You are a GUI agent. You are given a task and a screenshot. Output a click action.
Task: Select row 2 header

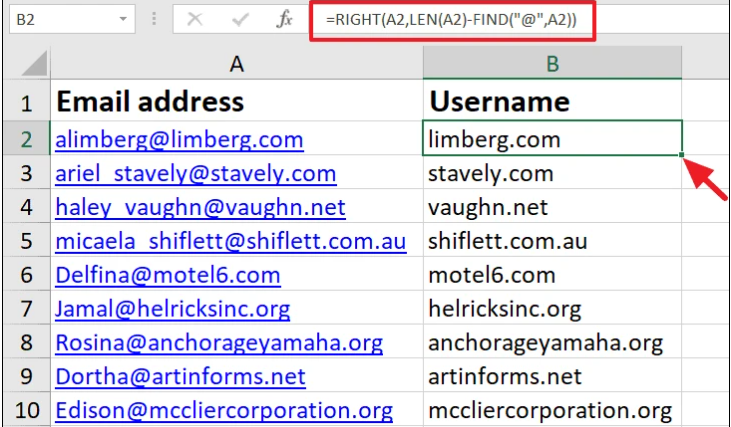coord(27,138)
